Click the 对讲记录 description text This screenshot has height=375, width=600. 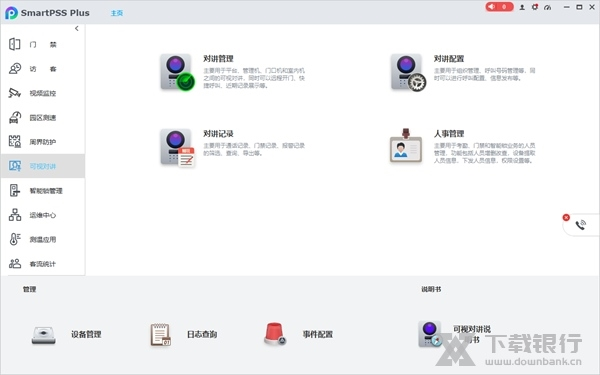[x=254, y=149]
